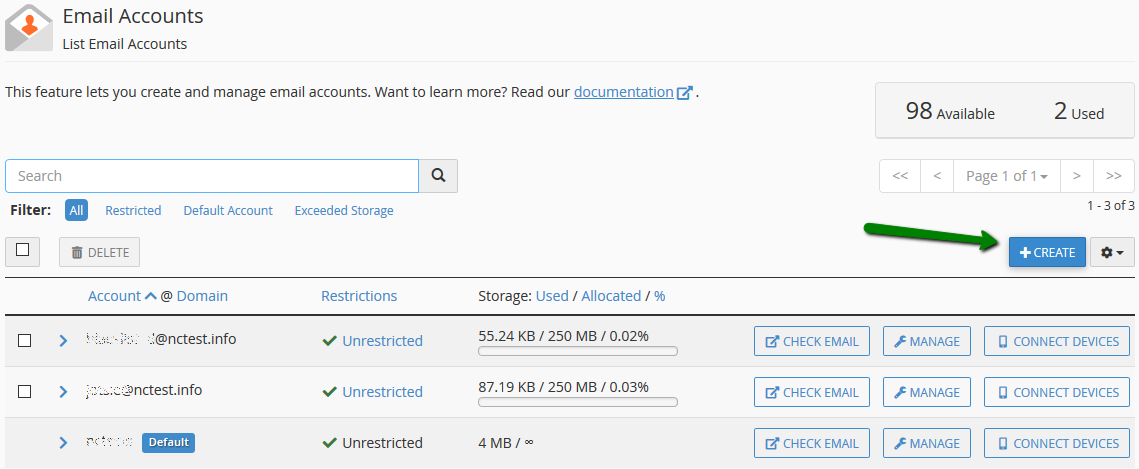Click into the Search input field
The height and width of the screenshot is (469, 1139).
point(211,176)
